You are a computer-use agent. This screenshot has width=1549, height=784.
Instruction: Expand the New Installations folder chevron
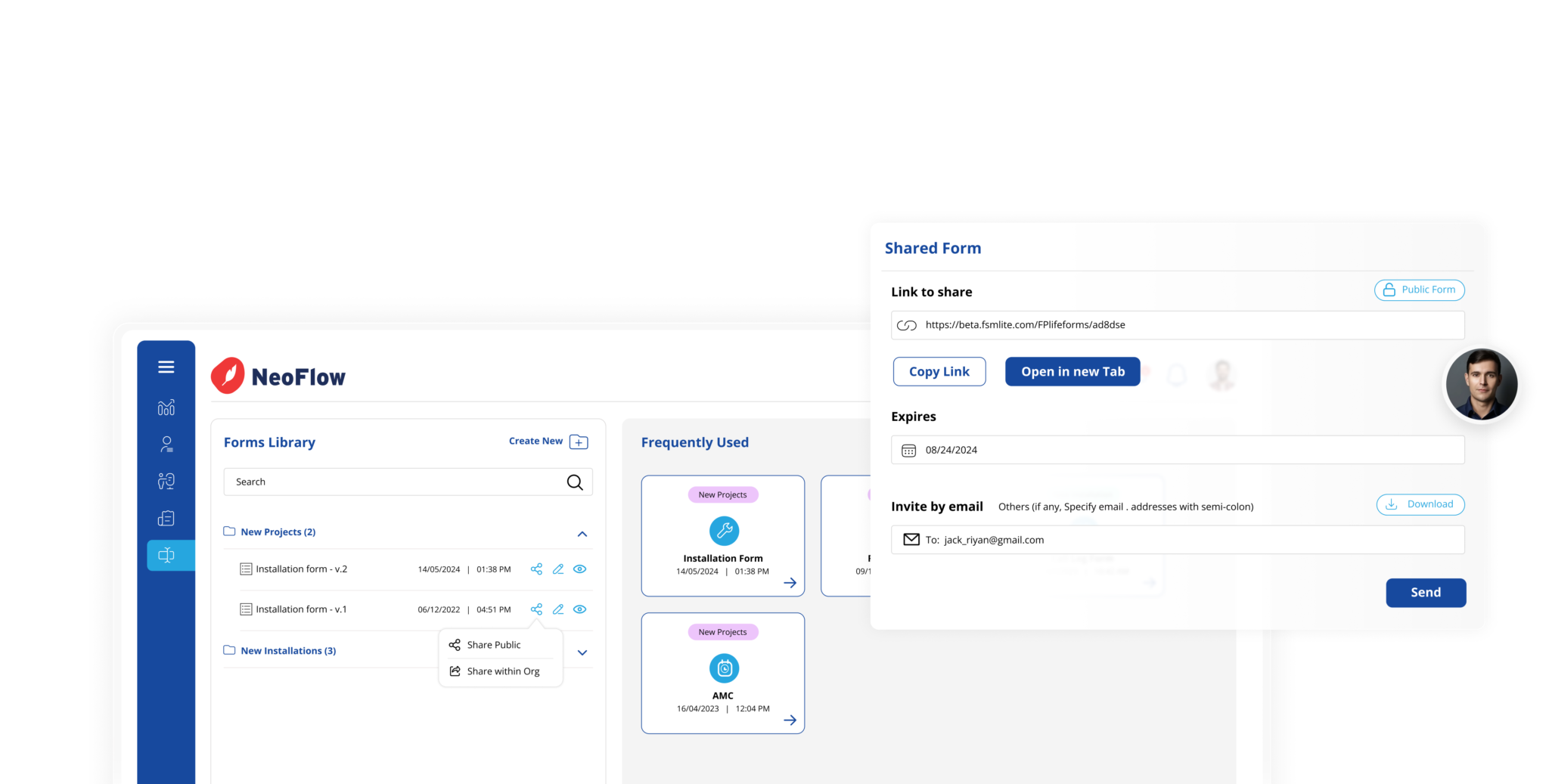pos(582,652)
